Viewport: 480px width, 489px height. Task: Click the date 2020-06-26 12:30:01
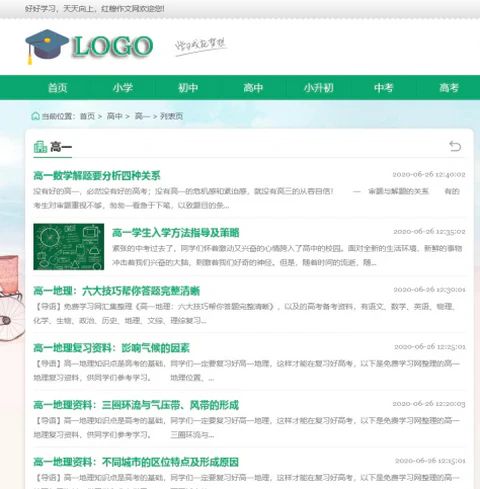429,289
